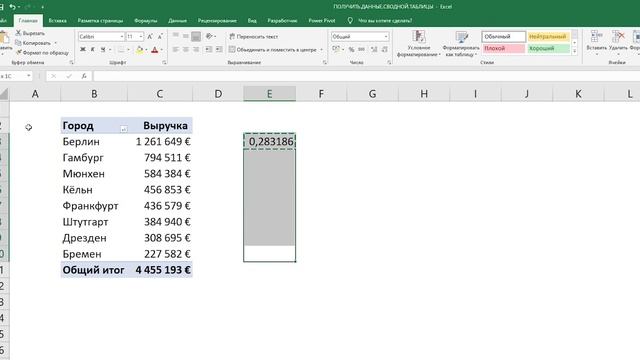Apply the Плохой cell style

tap(504, 49)
